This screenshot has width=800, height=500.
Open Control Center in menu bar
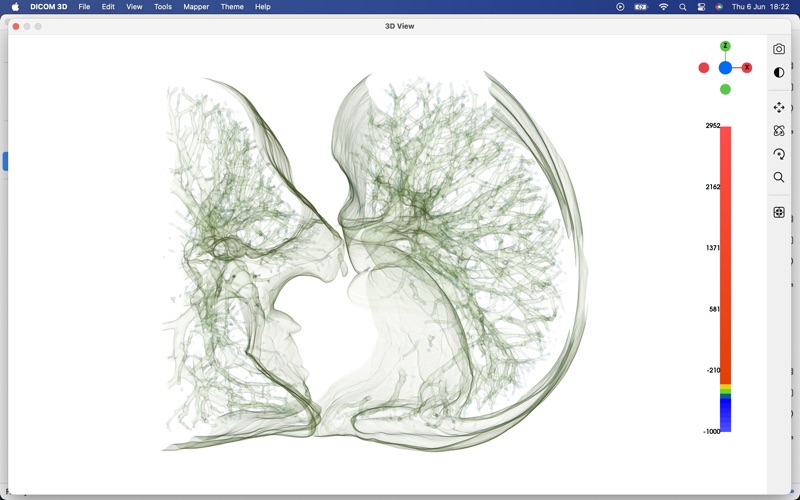coord(701,7)
